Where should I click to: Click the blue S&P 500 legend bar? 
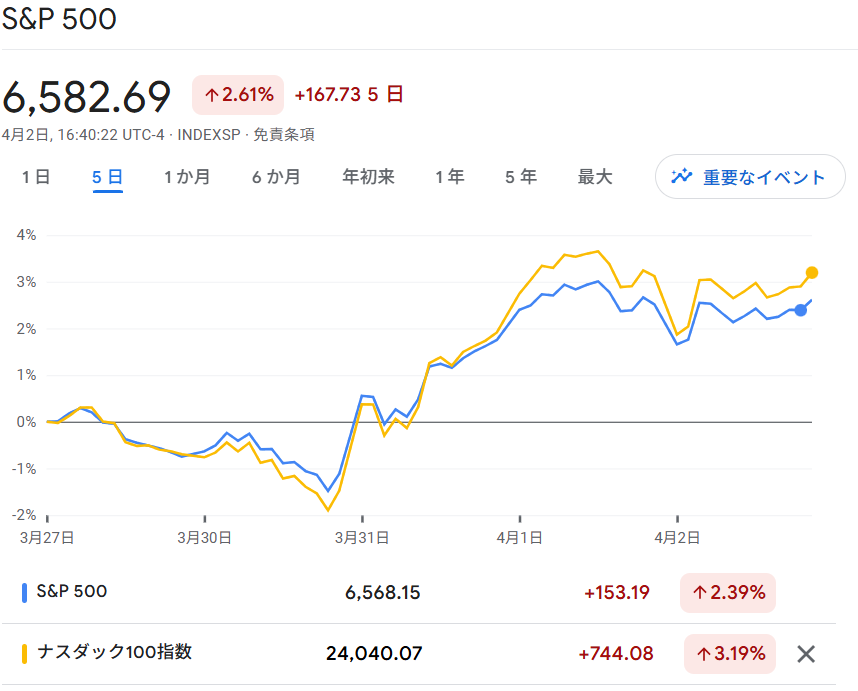[x=25, y=592]
